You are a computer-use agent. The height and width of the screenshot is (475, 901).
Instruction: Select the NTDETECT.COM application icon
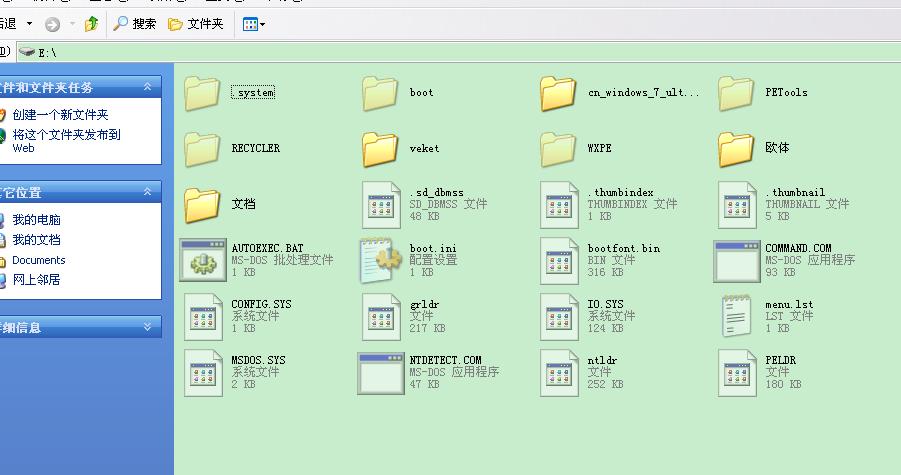(x=381, y=373)
